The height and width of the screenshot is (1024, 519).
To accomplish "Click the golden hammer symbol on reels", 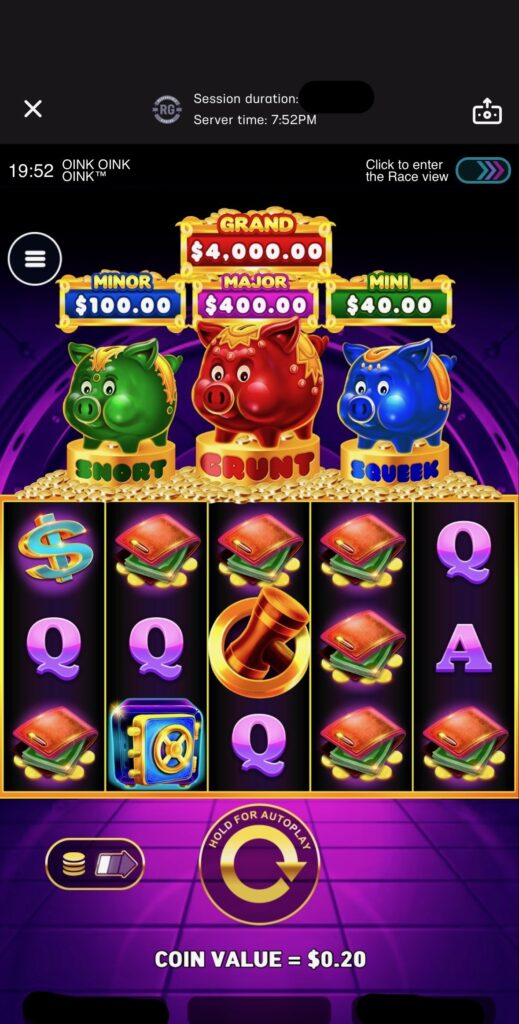I will pos(260,641).
